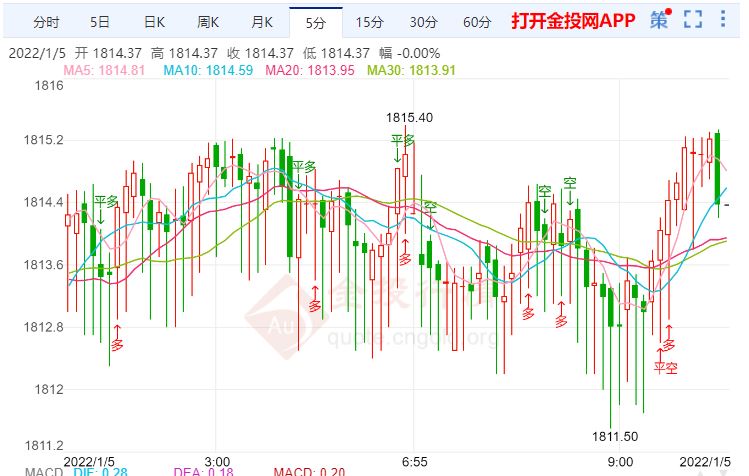Select the 周K chart tab
The image size is (749, 476).
coord(208,22)
